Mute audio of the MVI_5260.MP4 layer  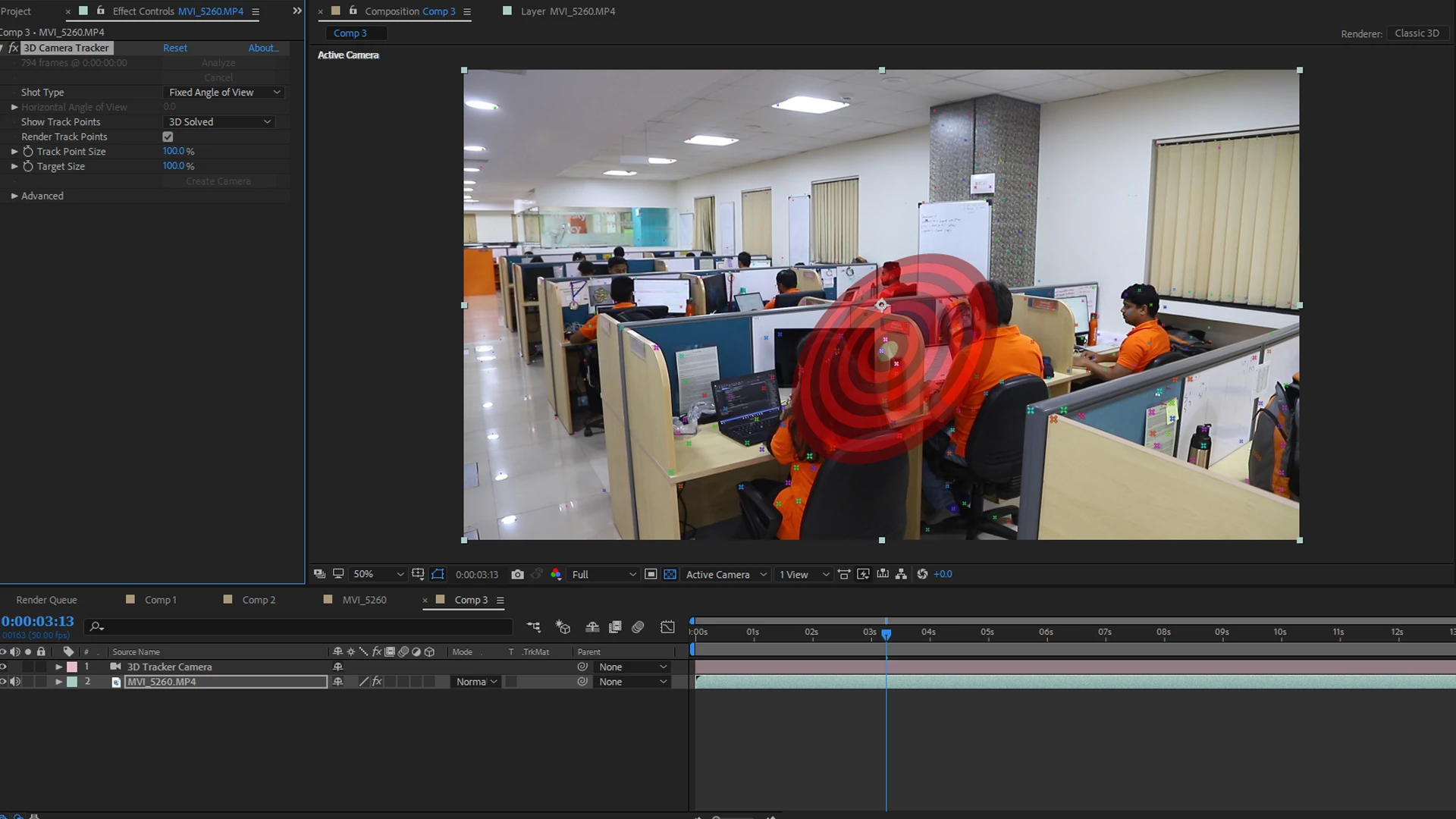pos(15,682)
